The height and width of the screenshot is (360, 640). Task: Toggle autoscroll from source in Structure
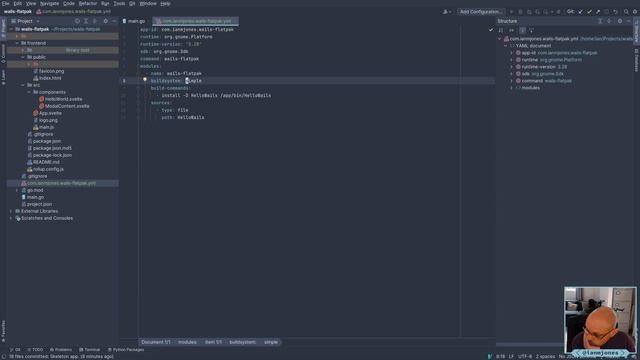531,30
